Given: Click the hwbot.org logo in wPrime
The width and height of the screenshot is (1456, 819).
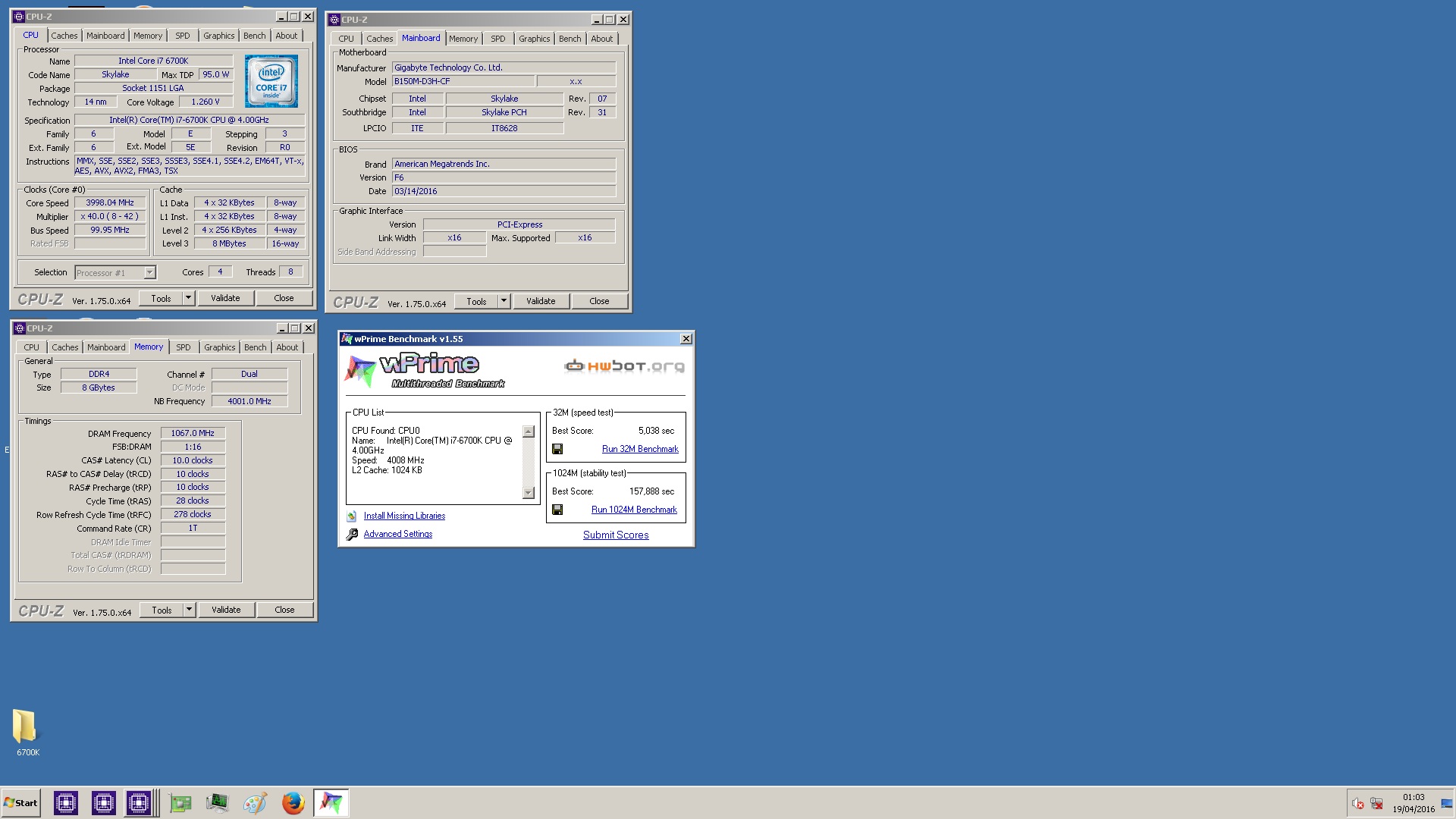Looking at the screenshot, I should coord(624,366).
